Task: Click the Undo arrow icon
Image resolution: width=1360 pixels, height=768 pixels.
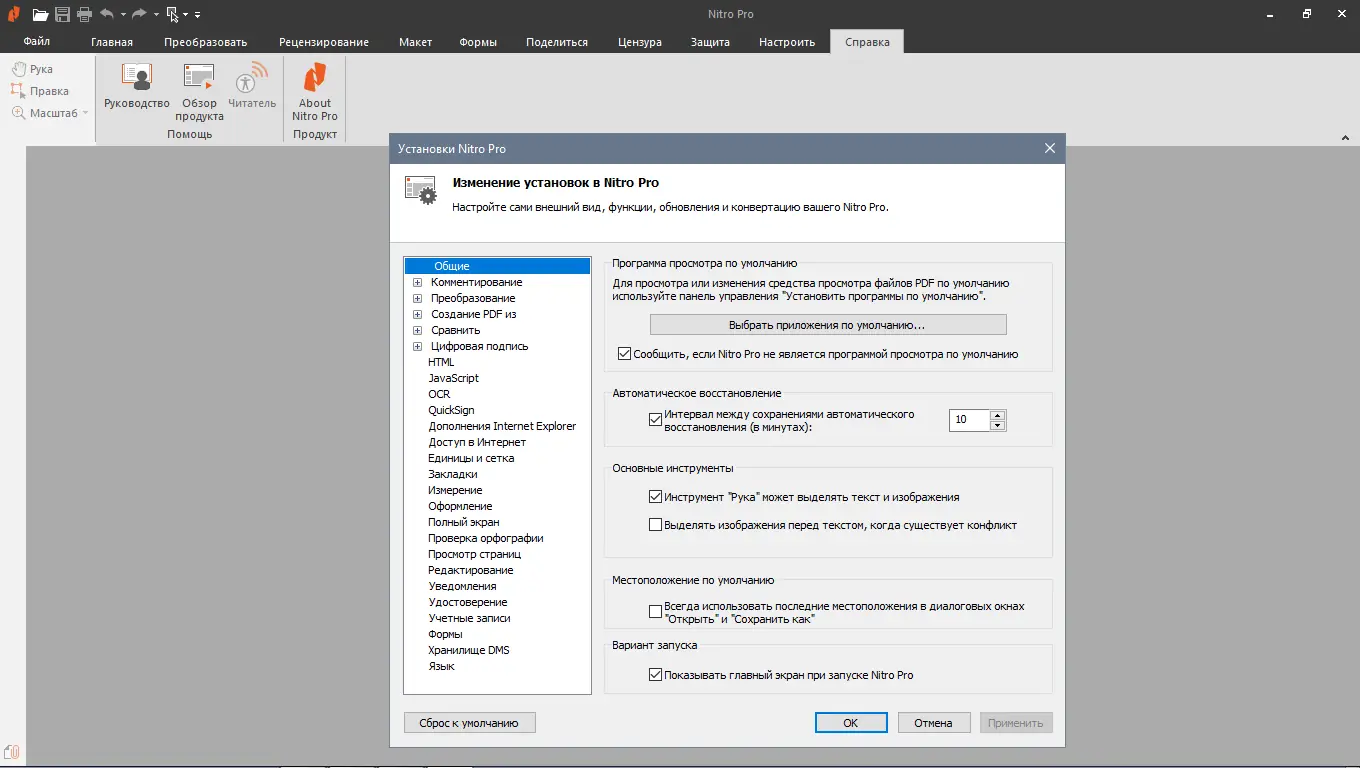Action: (107, 14)
